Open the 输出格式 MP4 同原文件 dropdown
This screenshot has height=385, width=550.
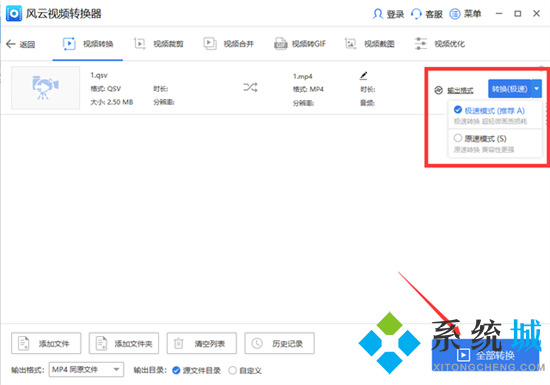[86, 370]
